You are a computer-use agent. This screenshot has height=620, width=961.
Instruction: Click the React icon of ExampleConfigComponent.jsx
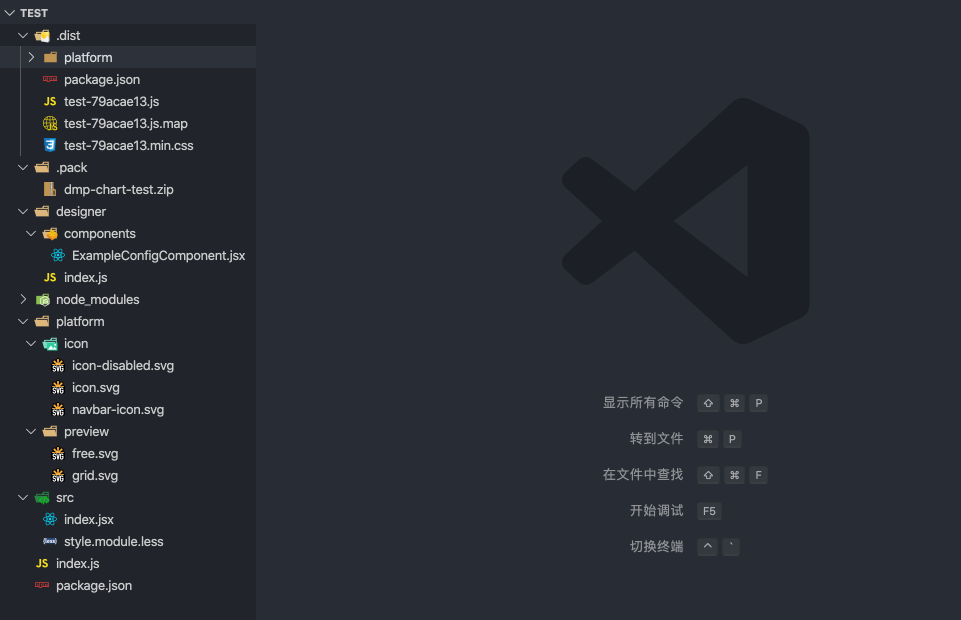[x=58, y=255]
